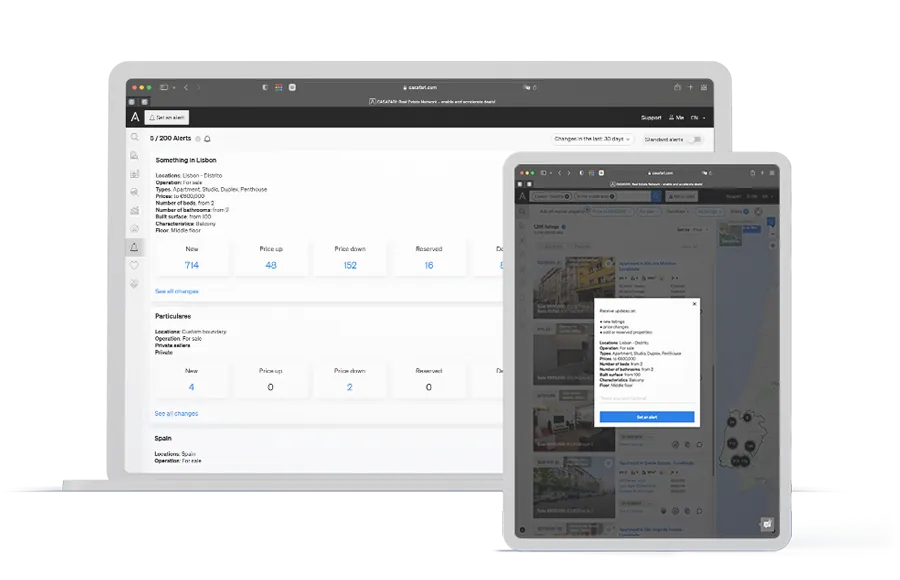Screen dimensions: 900x580
Task: Select the alerts bell in the laptop sidebar
Action: coord(134,247)
